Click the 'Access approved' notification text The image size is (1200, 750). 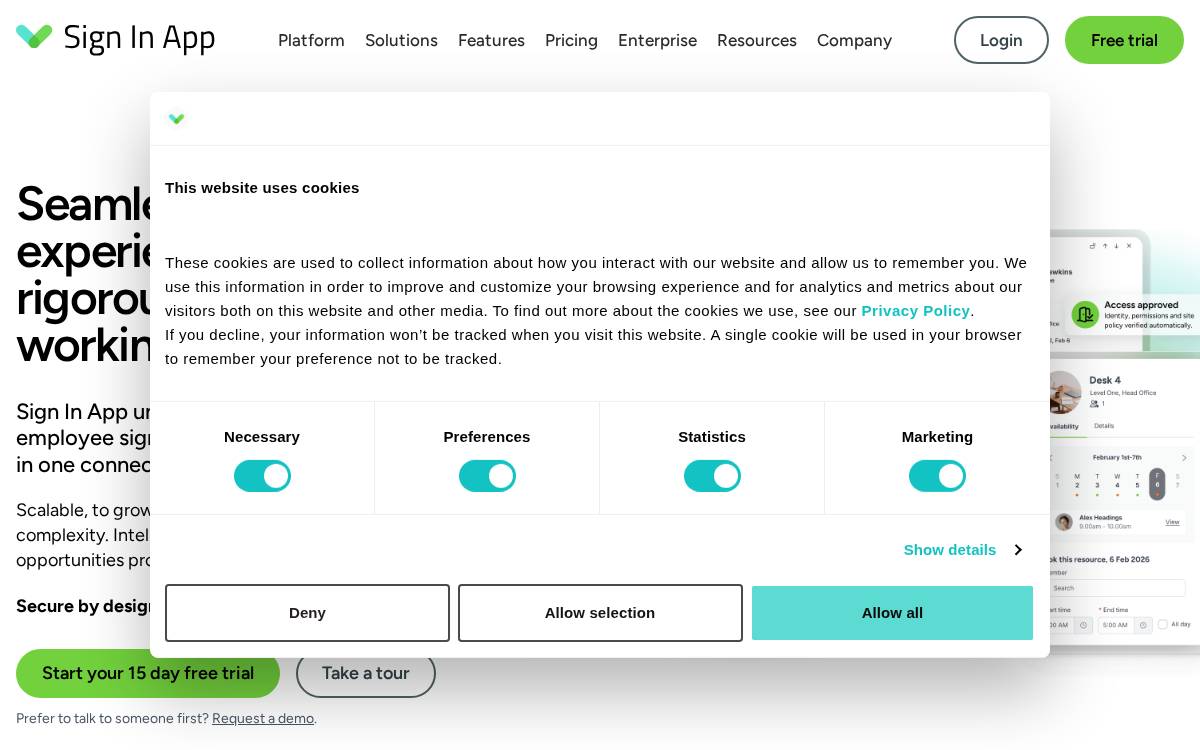[1141, 305]
